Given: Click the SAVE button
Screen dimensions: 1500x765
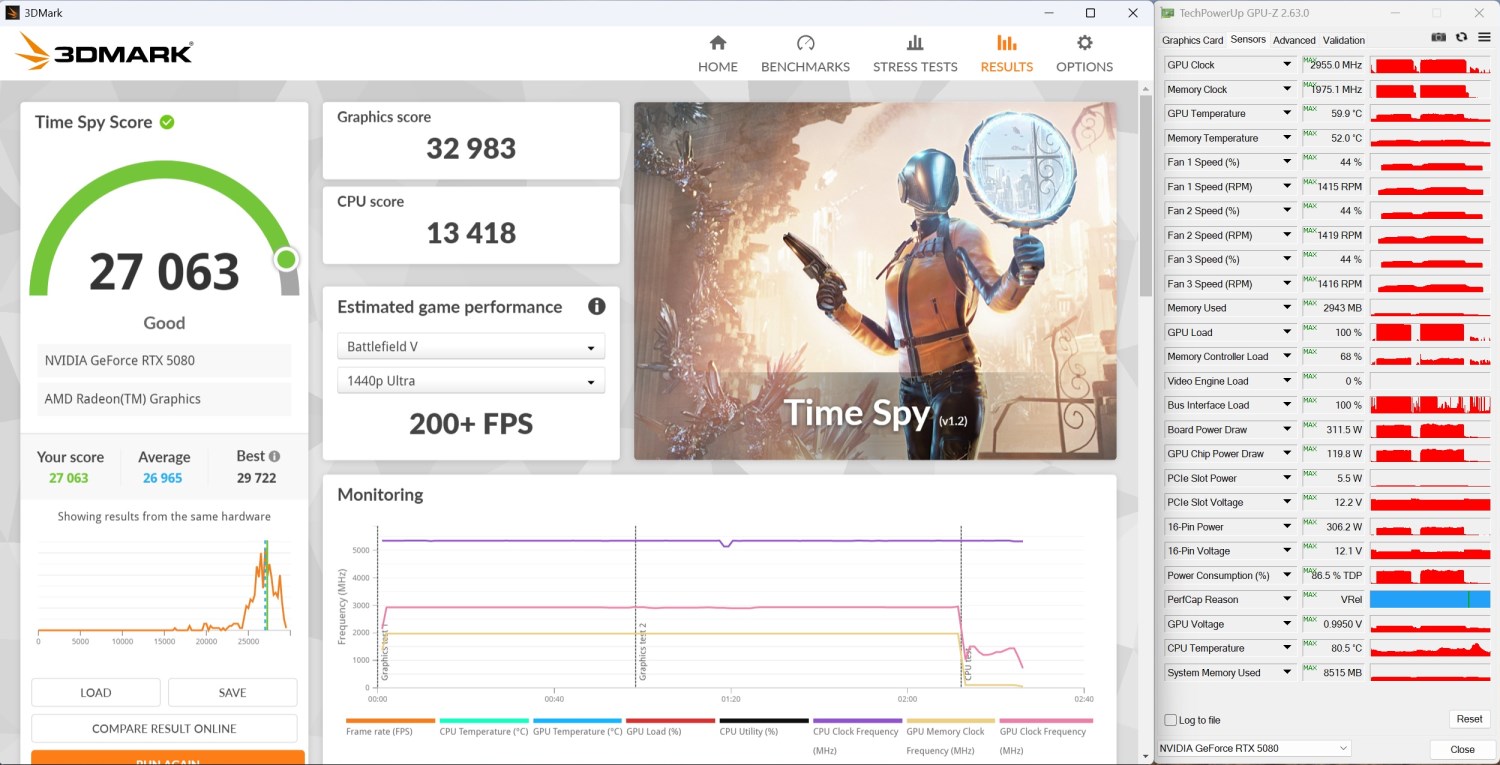Looking at the screenshot, I should coord(232,692).
